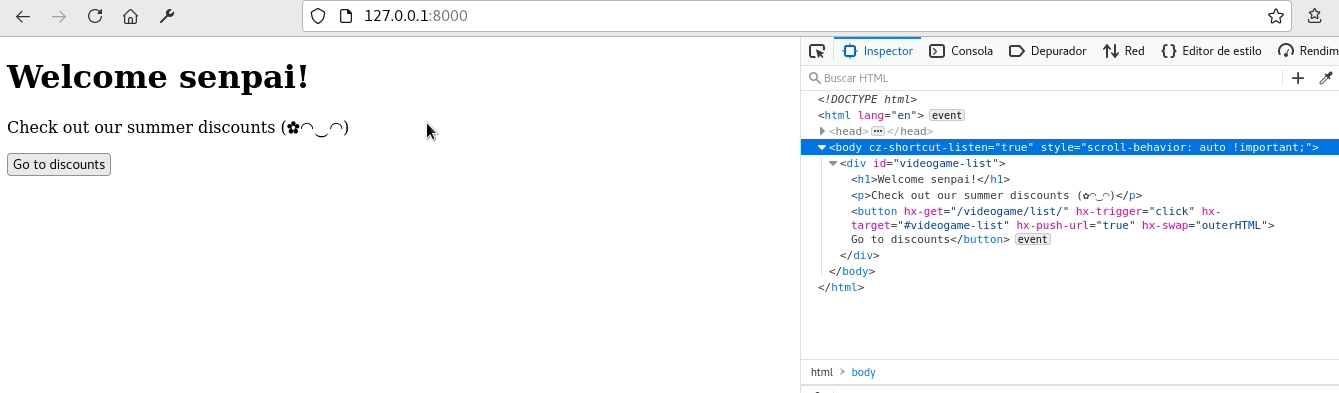This screenshot has width=1339, height=393.
Task: Open the Rendimiento tab
Action: point(1308,51)
